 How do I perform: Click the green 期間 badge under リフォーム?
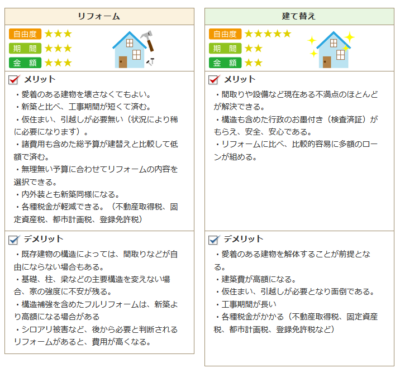(x=25, y=48)
